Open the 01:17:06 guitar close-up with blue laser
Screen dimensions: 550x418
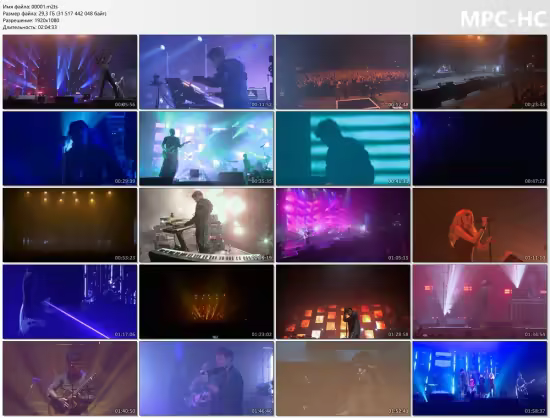coord(70,302)
